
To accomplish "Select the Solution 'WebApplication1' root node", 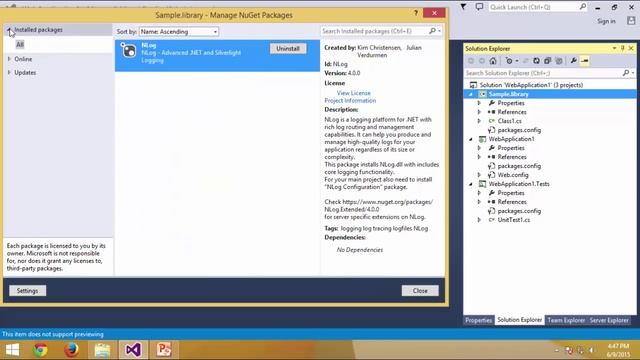I will (x=531, y=85).
